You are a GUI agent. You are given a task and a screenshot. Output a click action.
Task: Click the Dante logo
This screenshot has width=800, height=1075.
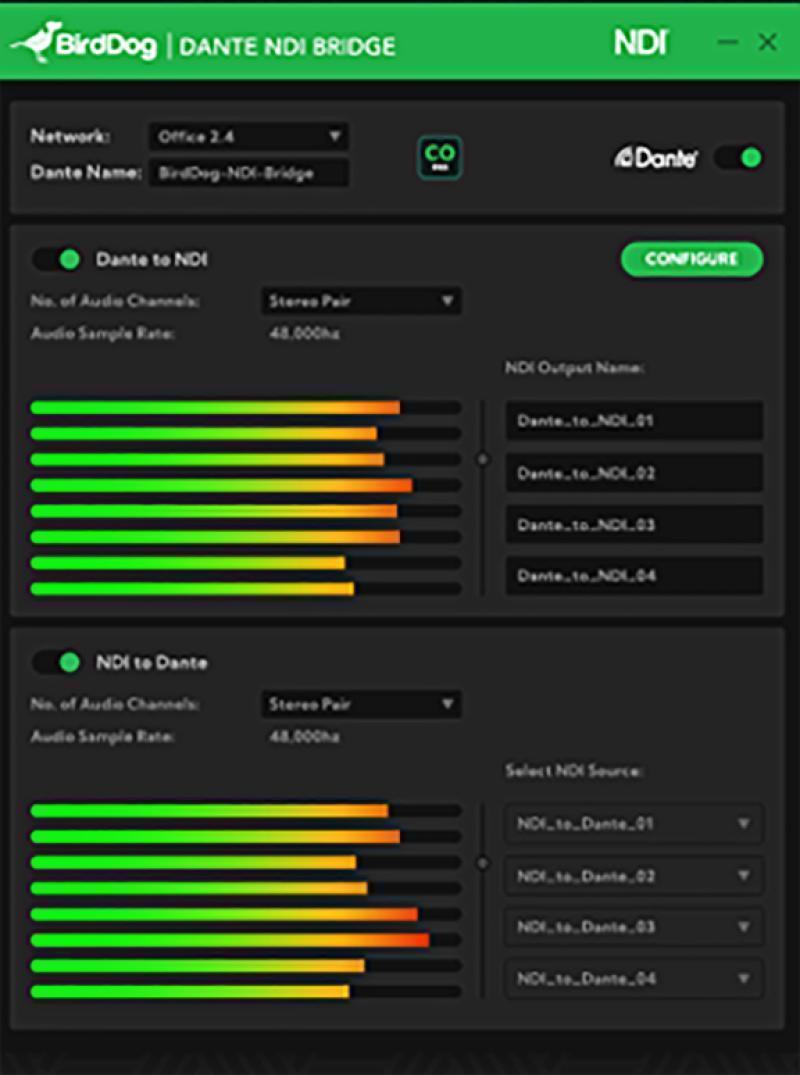pyautogui.click(x=655, y=158)
